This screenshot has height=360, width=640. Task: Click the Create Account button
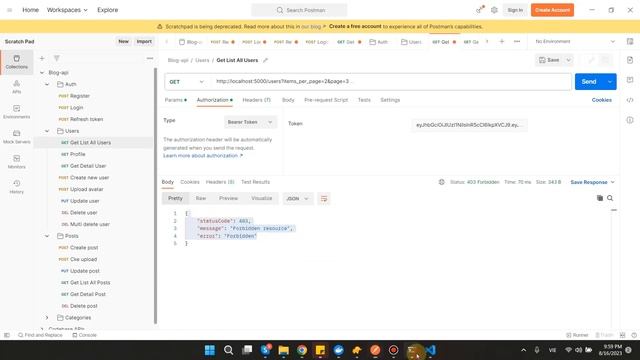[x=552, y=10]
